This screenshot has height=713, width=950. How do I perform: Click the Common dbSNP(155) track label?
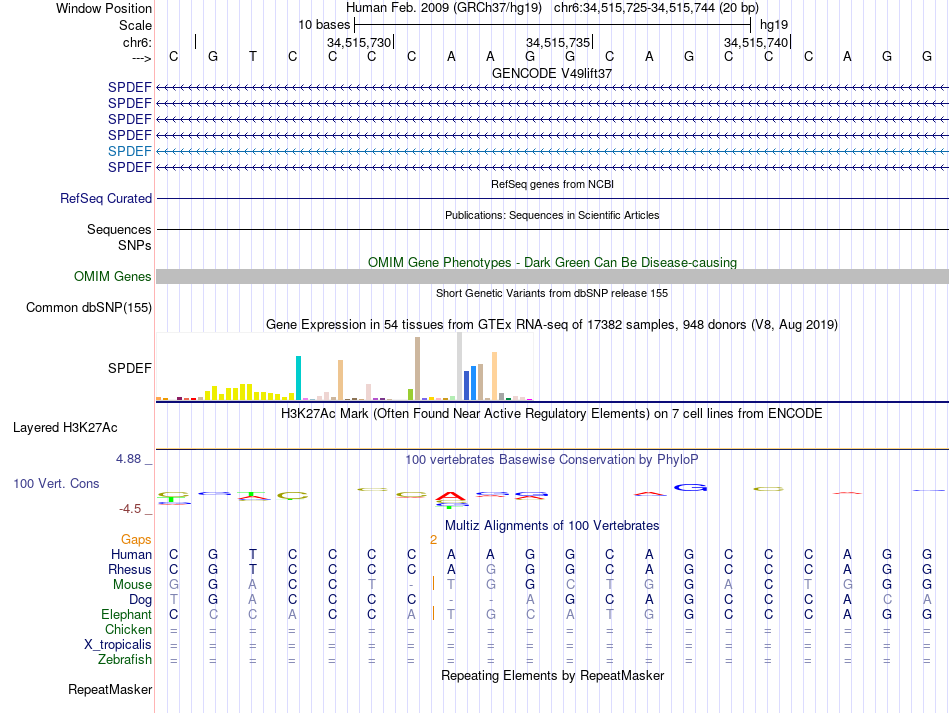[89, 308]
